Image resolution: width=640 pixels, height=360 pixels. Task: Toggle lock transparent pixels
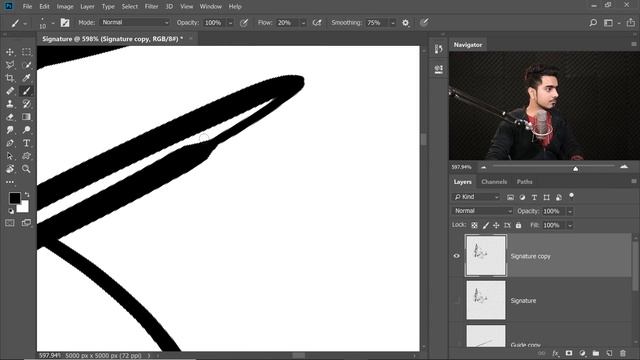474,225
